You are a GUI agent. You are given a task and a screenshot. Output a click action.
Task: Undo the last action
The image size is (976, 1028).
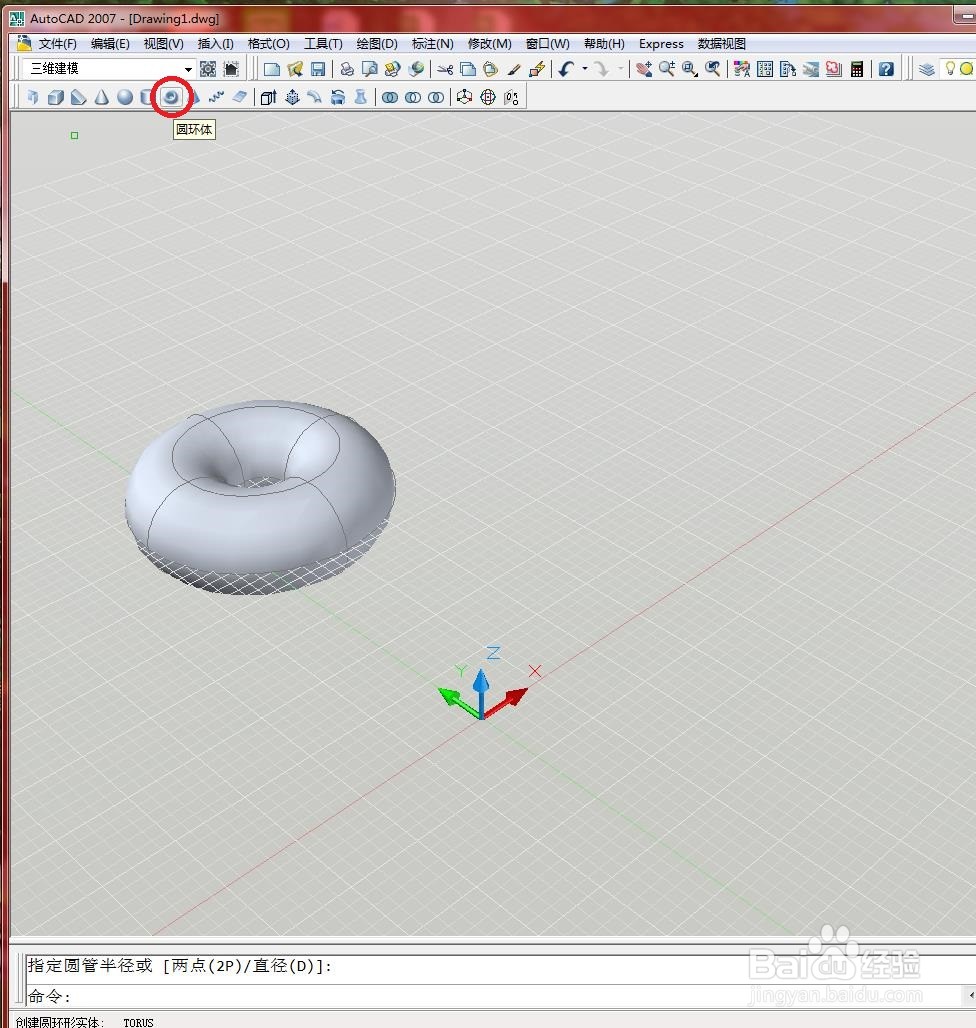(x=566, y=69)
